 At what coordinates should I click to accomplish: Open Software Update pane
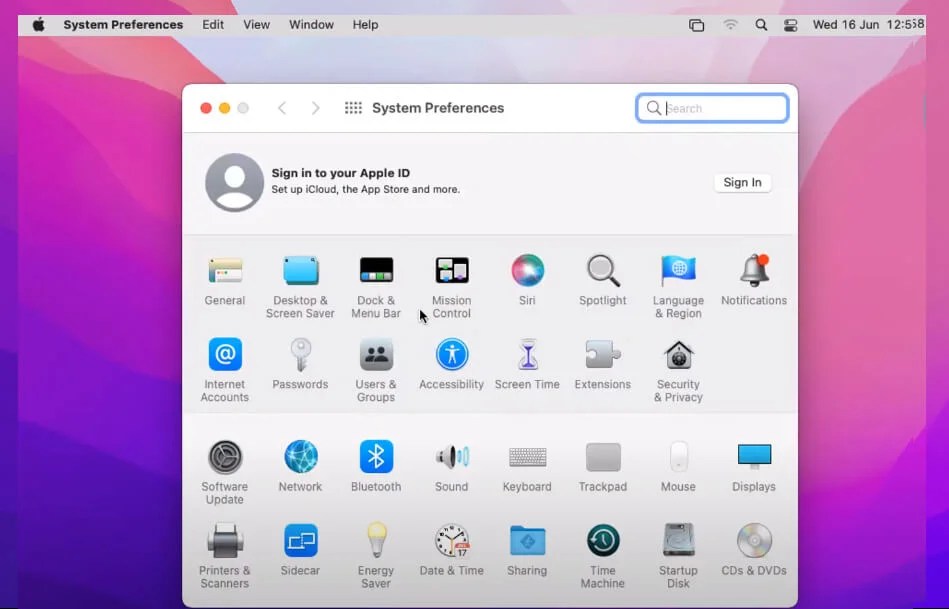coord(225,456)
